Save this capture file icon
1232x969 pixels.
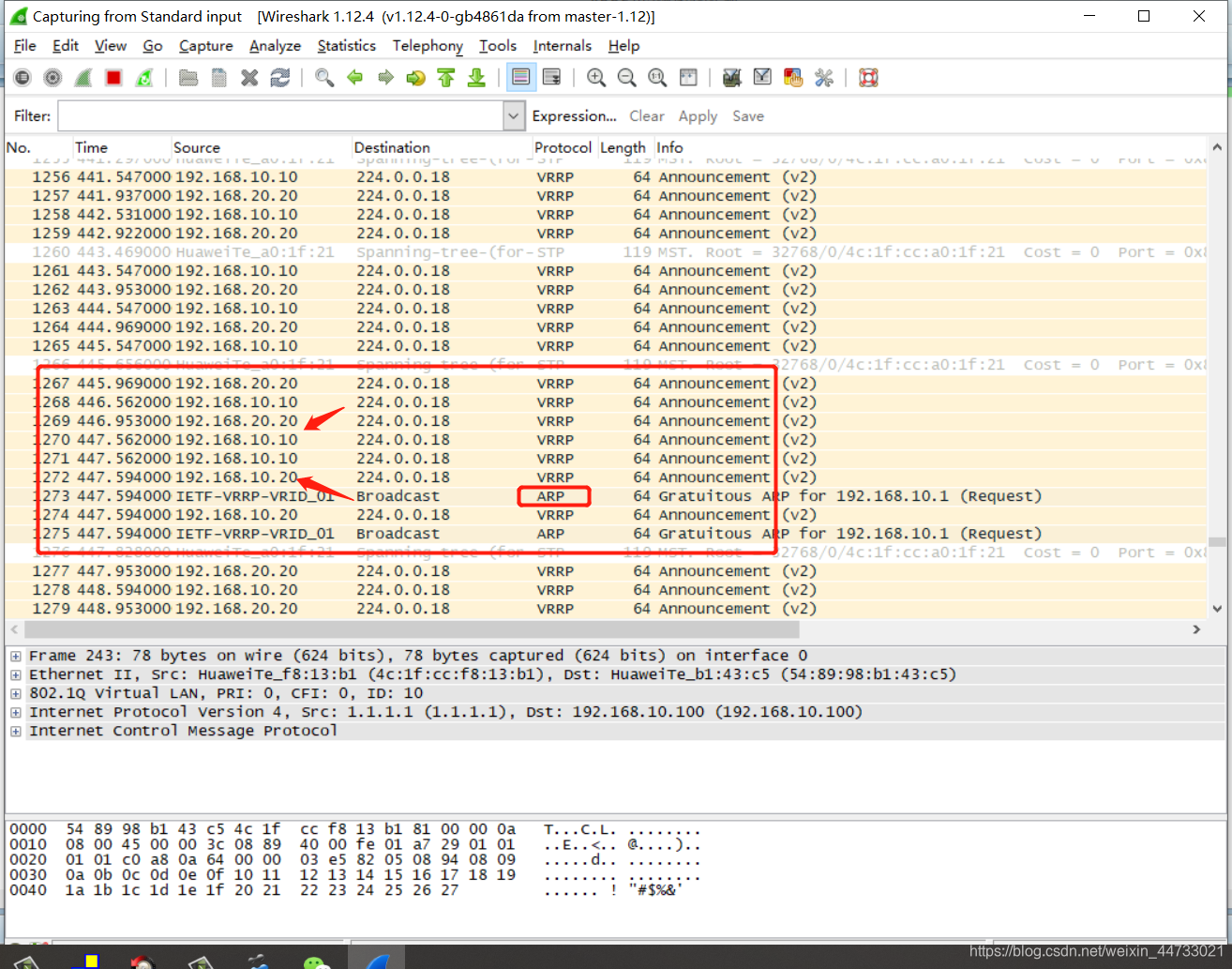click(x=218, y=78)
